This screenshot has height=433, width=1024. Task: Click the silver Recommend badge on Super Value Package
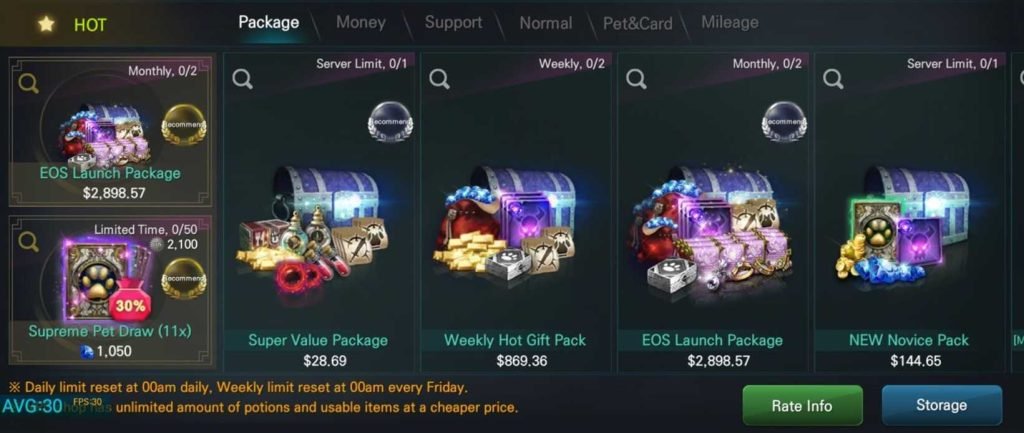click(391, 121)
